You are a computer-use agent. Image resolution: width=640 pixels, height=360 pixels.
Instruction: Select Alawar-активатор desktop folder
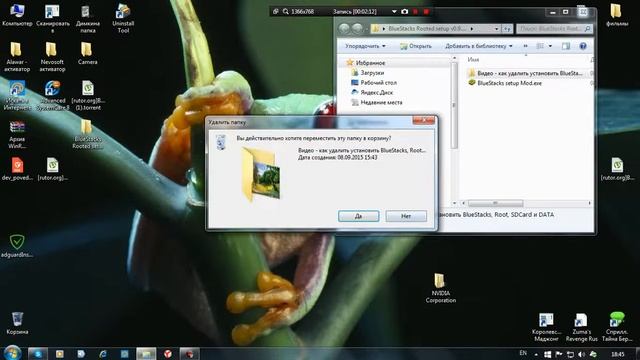(x=17, y=57)
